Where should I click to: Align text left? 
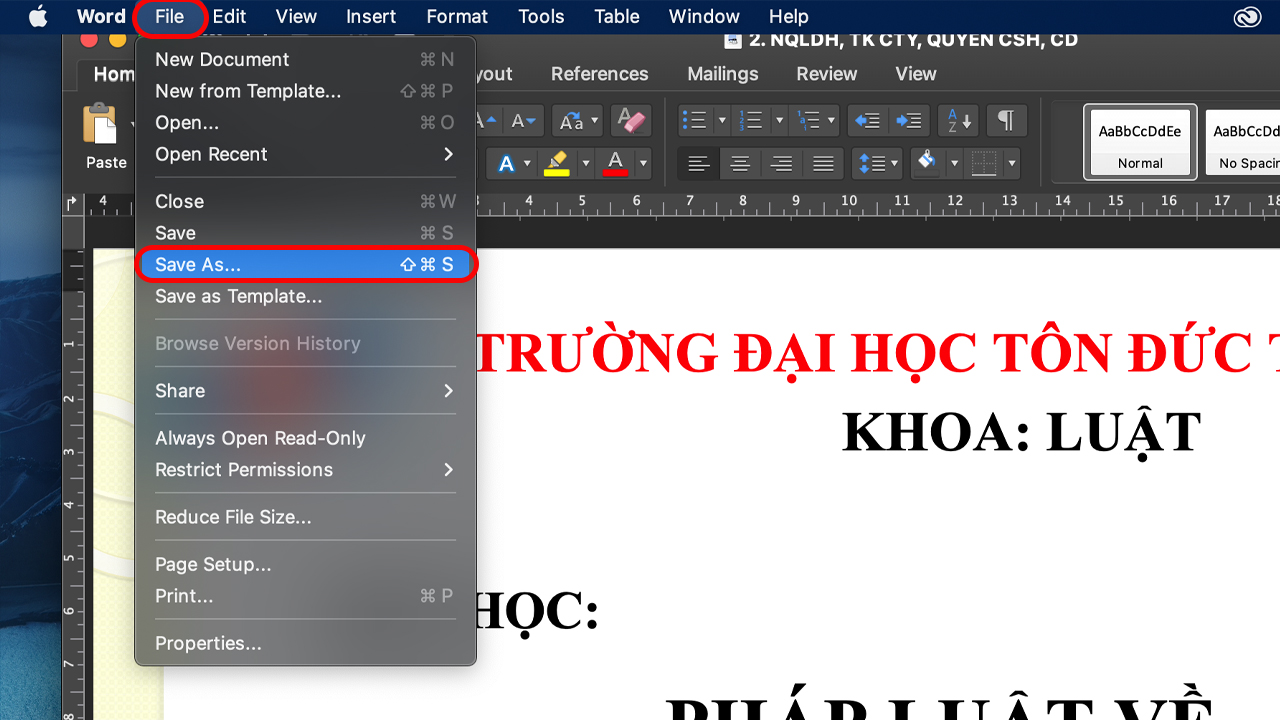coord(698,163)
